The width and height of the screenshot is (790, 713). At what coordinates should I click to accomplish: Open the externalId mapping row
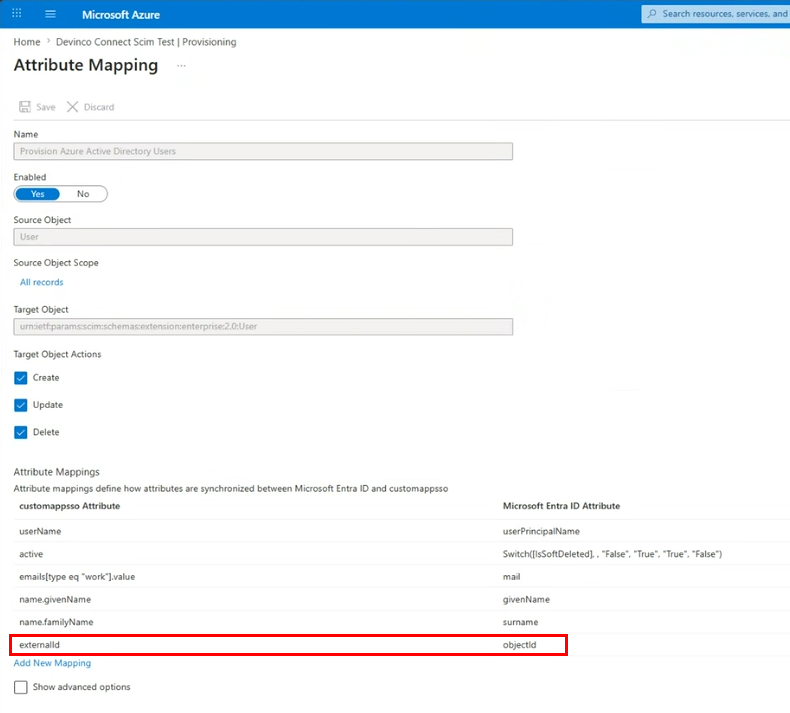pyautogui.click(x=39, y=644)
